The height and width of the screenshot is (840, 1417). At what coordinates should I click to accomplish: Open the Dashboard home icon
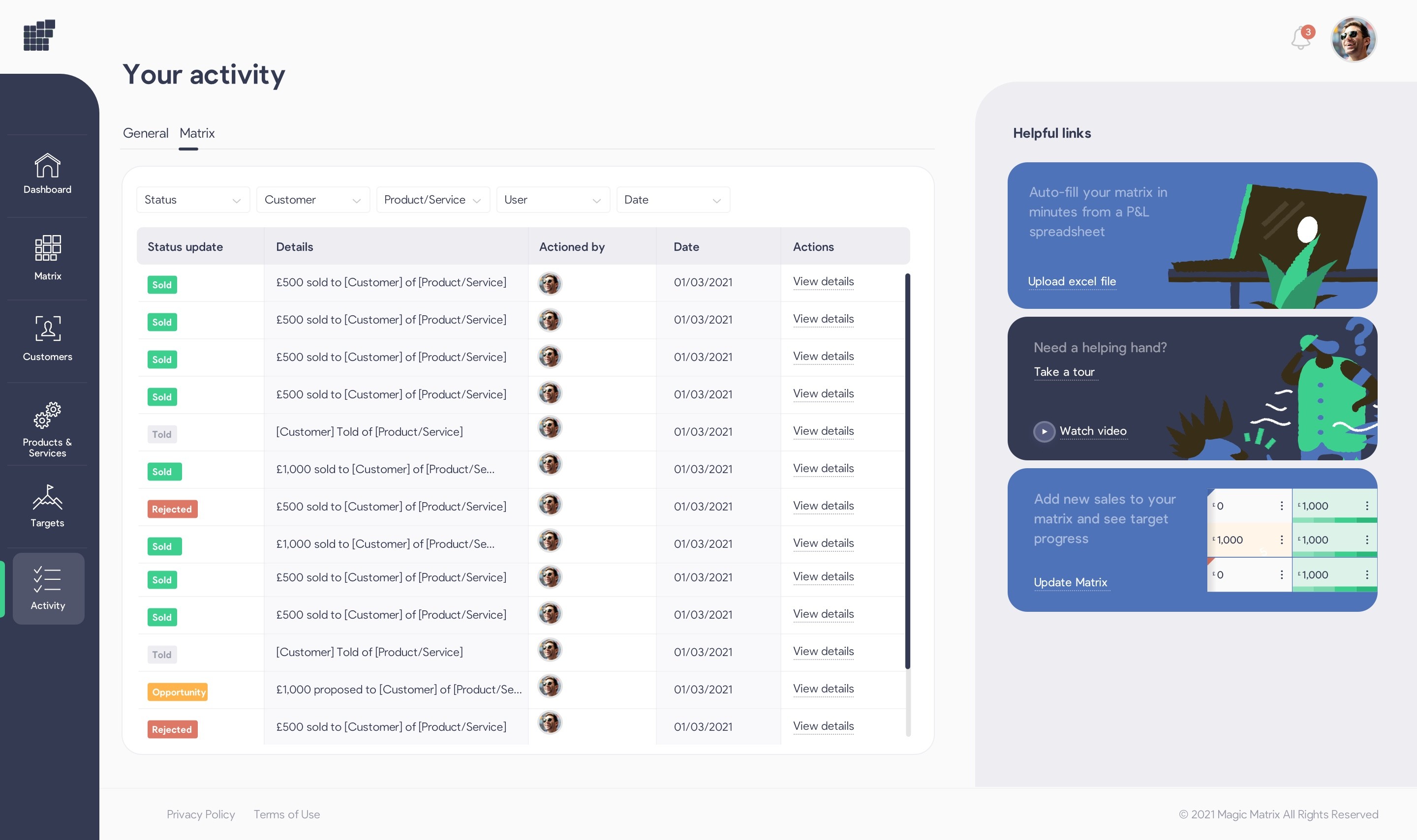point(48,166)
